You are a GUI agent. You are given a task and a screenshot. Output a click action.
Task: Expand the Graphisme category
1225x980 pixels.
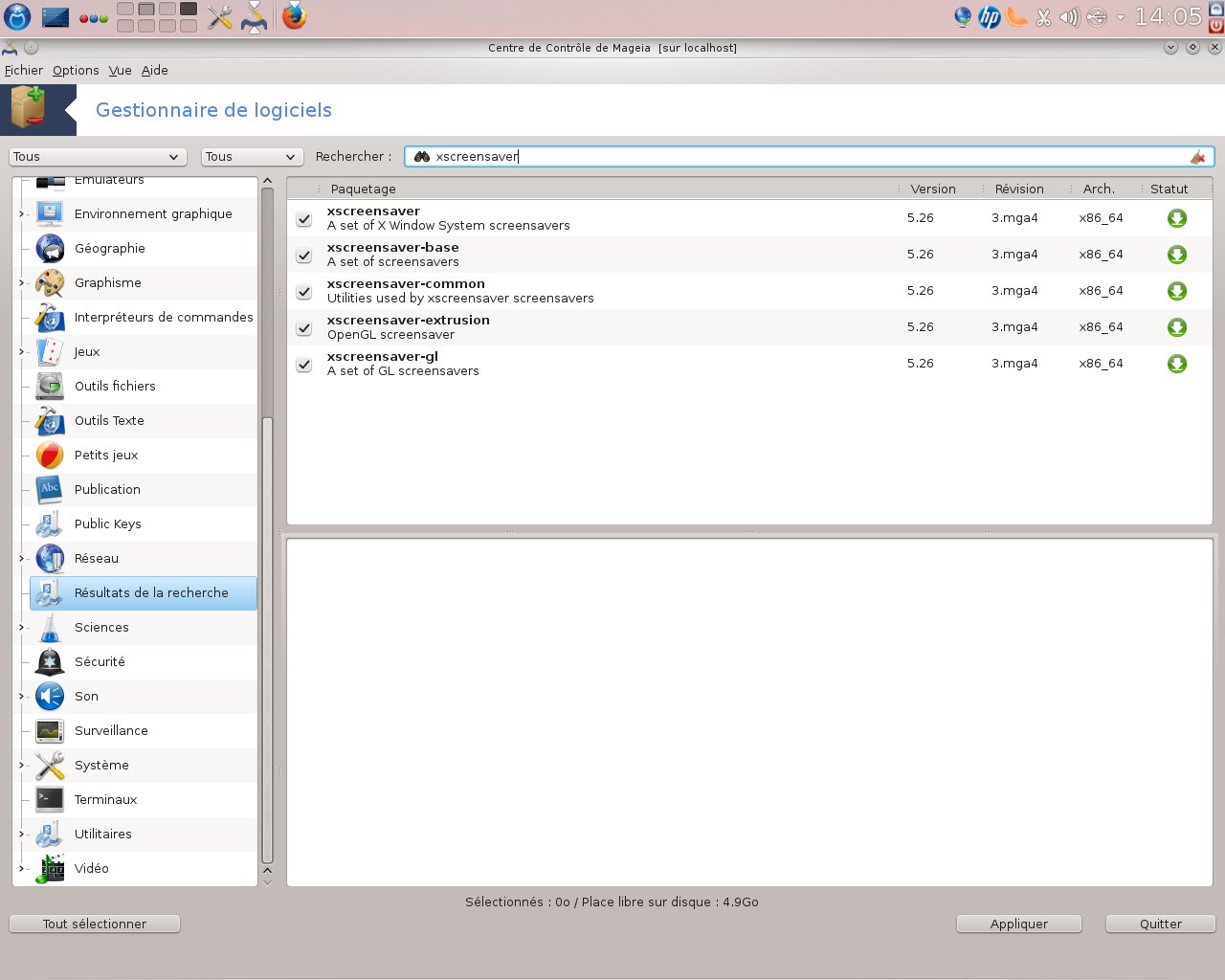pyautogui.click(x=22, y=283)
